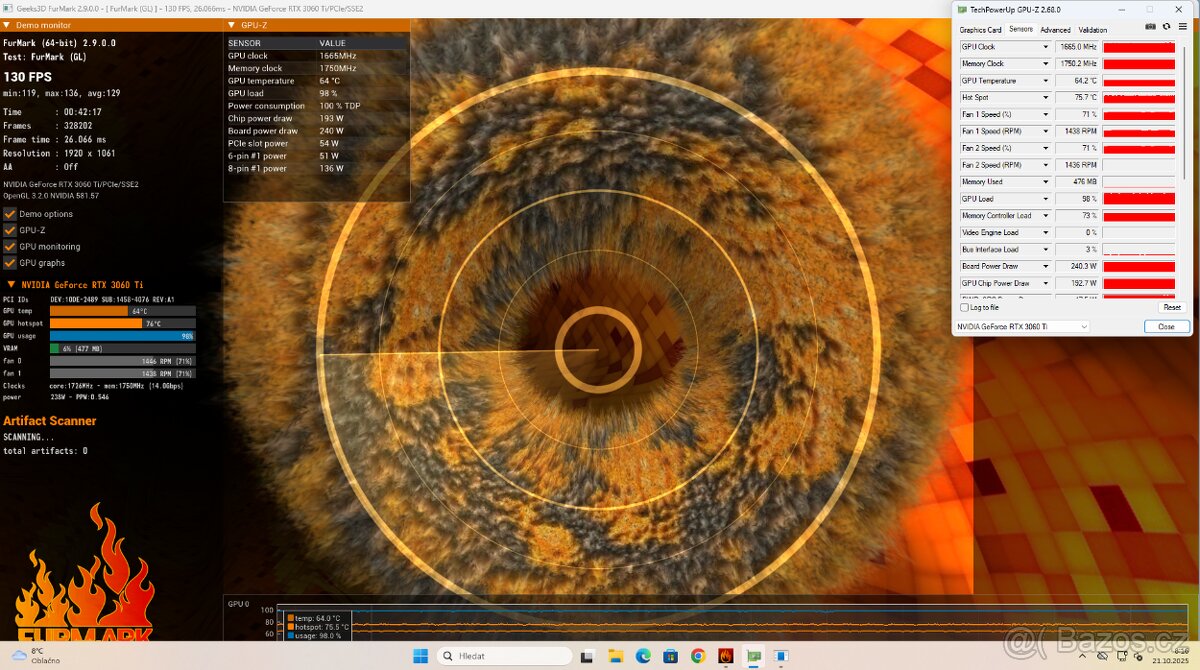The width and height of the screenshot is (1200, 670).
Task: Click the camera screenshot icon in GPU-Z
Action: 1150,26
